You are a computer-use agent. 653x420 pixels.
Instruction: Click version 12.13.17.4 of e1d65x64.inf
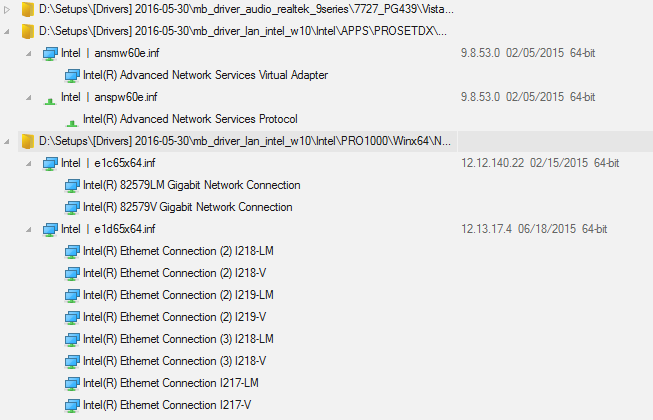coord(486,229)
